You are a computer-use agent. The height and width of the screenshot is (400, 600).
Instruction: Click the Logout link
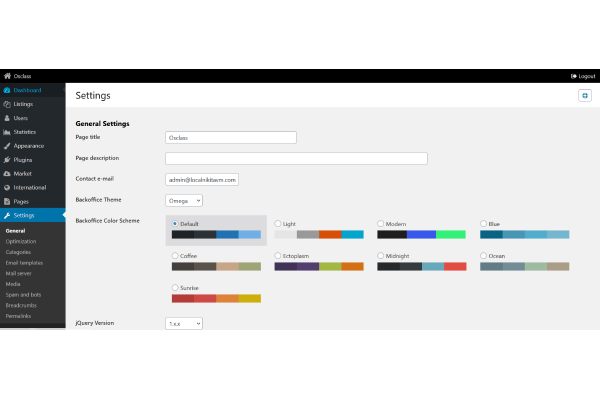pyautogui.click(x=582, y=75)
